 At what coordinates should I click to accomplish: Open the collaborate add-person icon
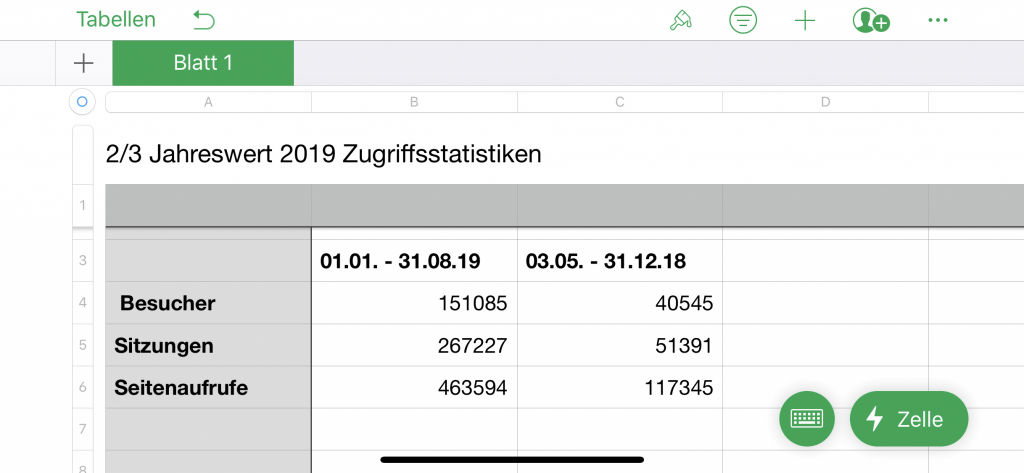871,21
